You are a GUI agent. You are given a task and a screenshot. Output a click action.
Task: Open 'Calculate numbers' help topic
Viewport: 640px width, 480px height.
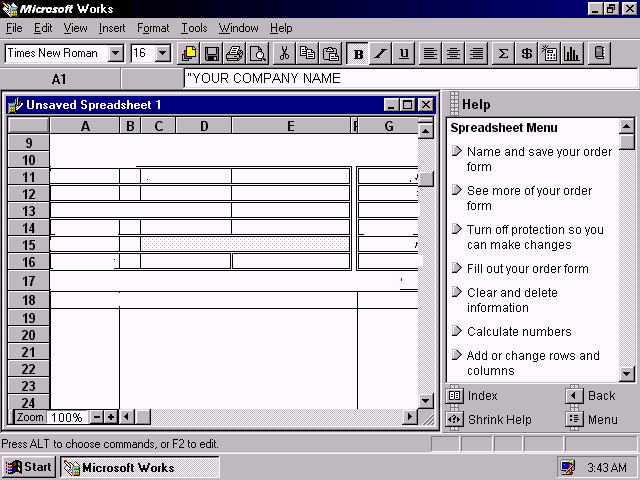click(519, 331)
